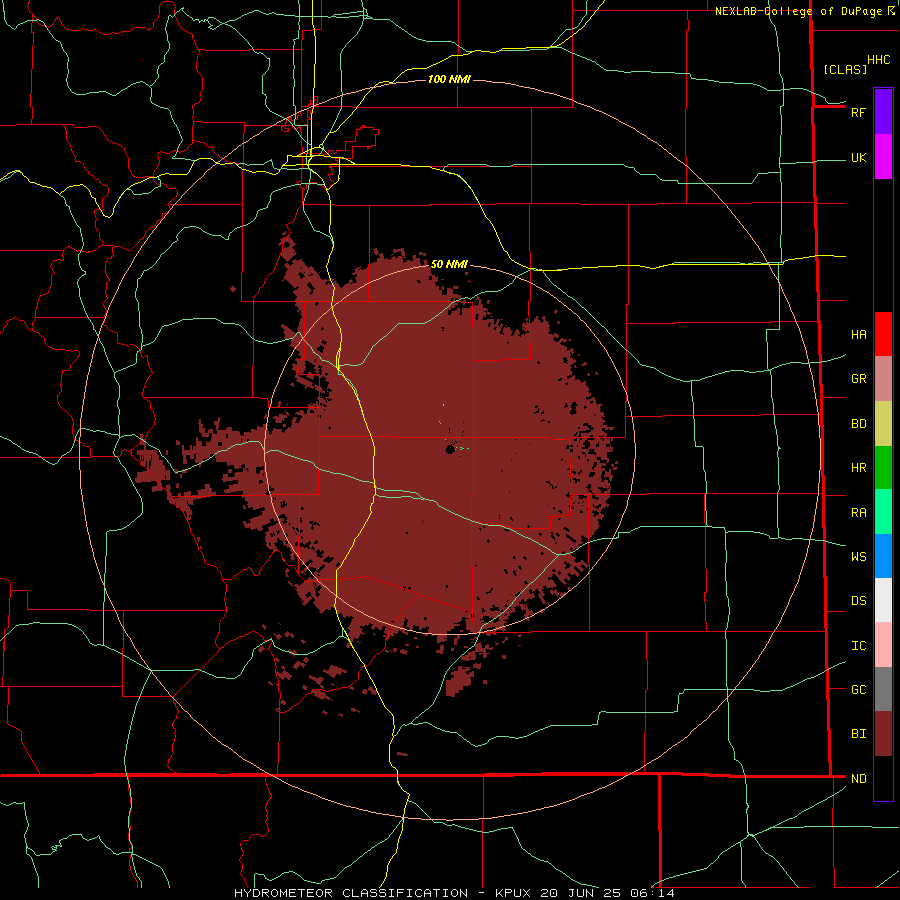Click the HHC product code label
This screenshot has height=900, width=900.
pyautogui.click(x=878, y=60)
